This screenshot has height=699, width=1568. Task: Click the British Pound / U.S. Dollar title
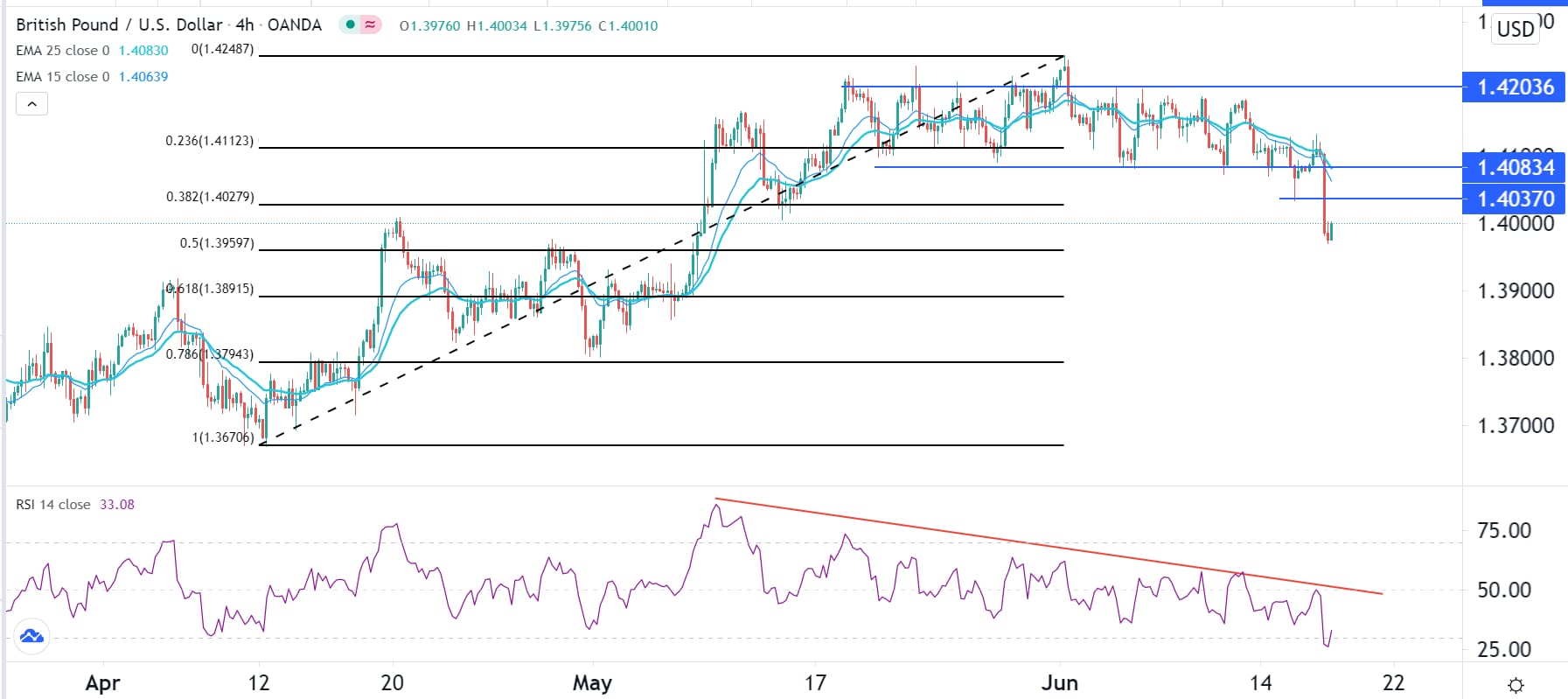pos(119,24)
